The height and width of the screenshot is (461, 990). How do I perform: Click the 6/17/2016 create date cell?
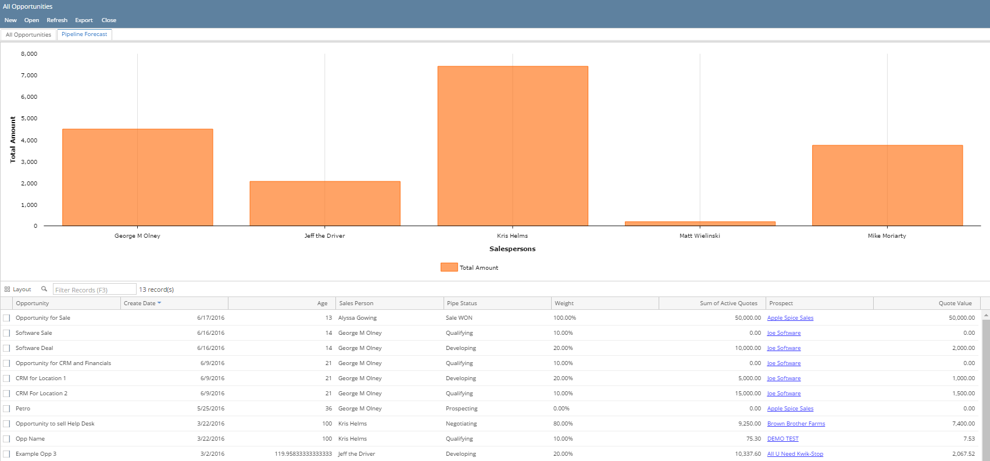pos(212,318)
